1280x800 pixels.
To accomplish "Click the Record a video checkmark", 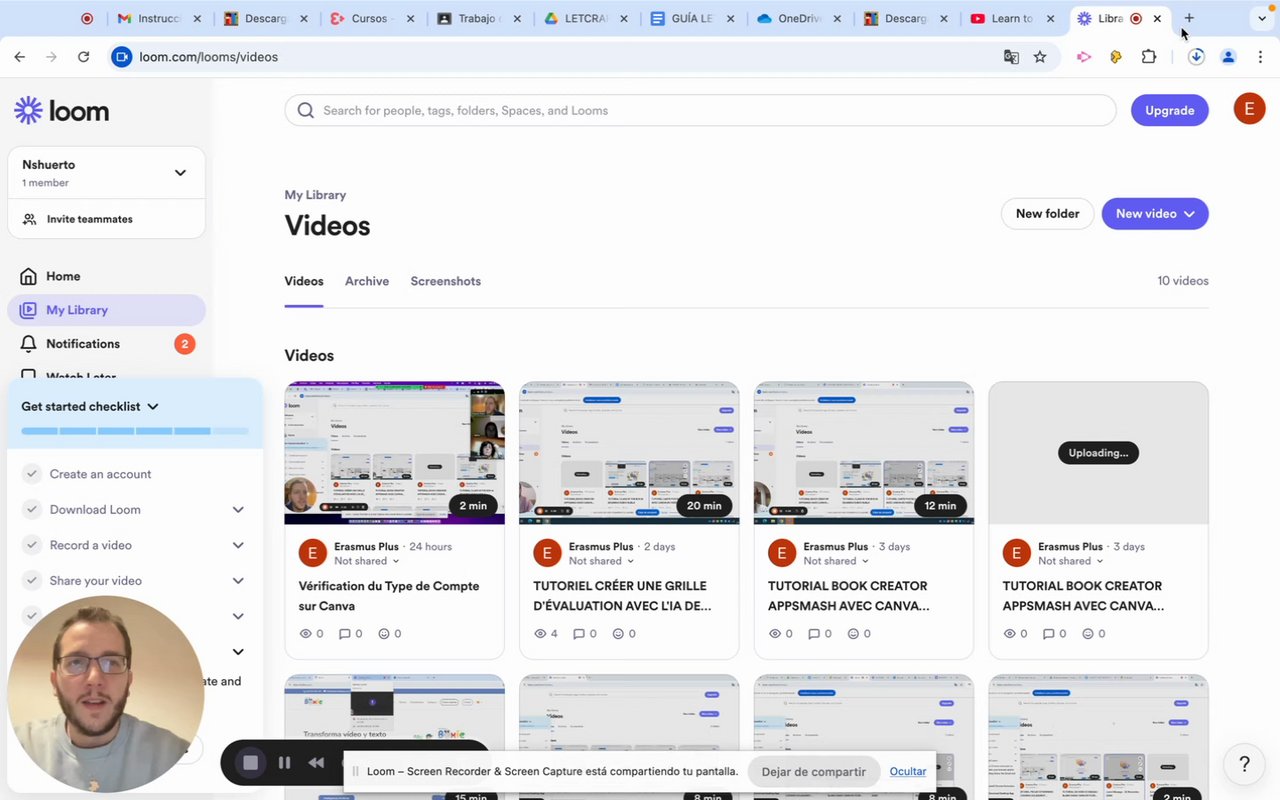I will pyautogui.click(x=32, y=545).
